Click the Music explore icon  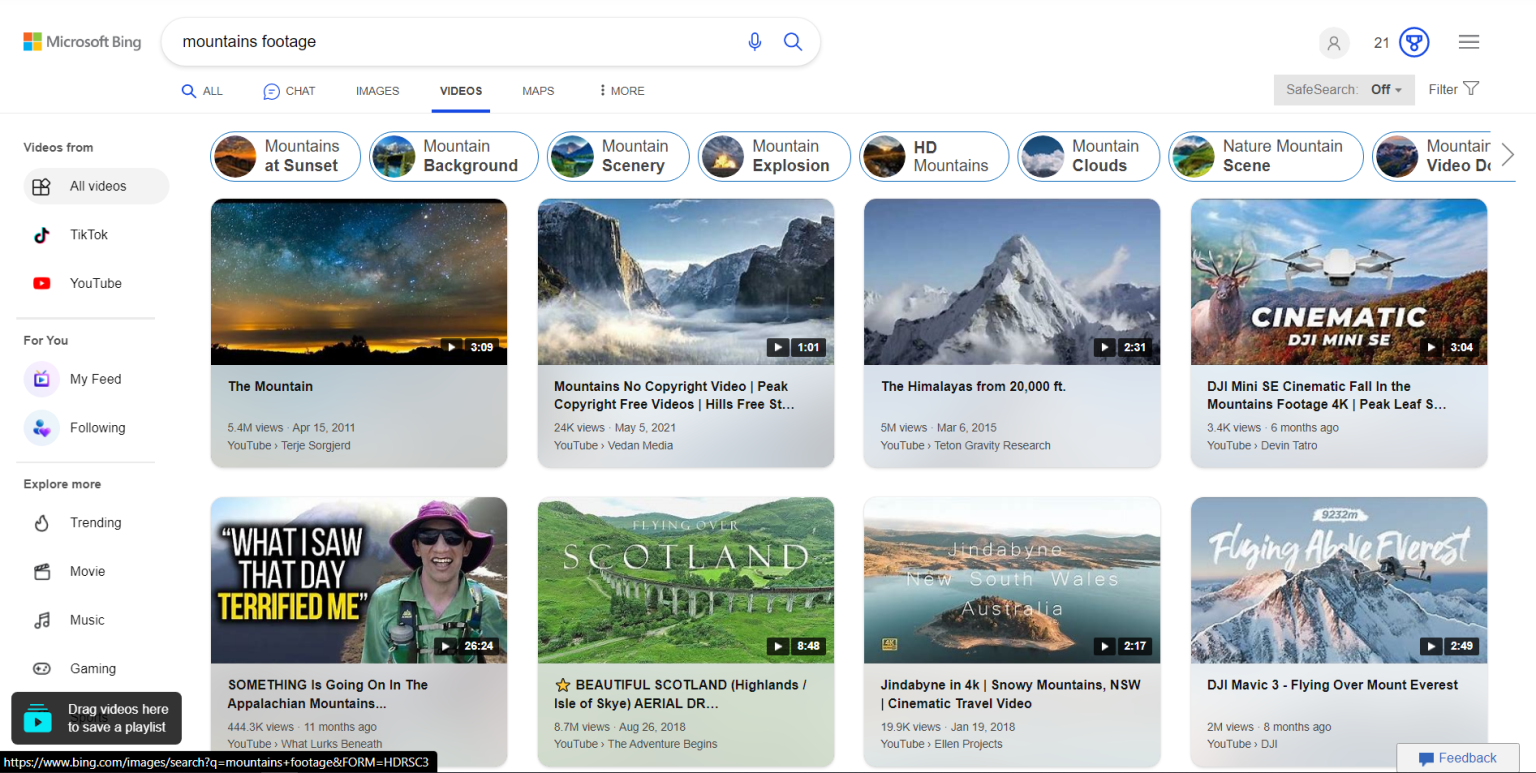coord(41,619)
